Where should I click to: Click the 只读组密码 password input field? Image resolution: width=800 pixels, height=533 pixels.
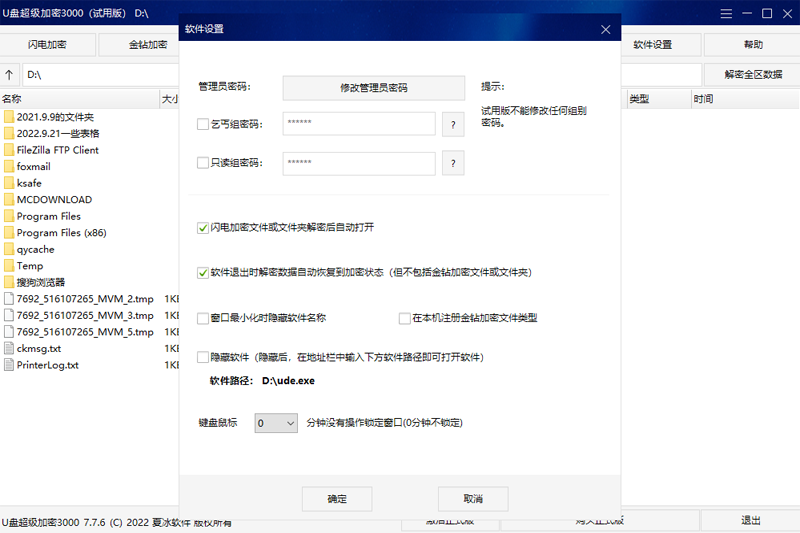(x=359, y=163)
